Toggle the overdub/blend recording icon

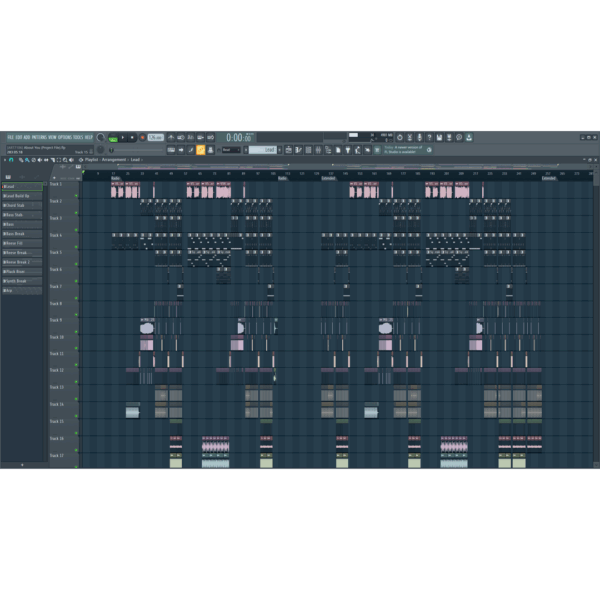click(x=201, y=137)
